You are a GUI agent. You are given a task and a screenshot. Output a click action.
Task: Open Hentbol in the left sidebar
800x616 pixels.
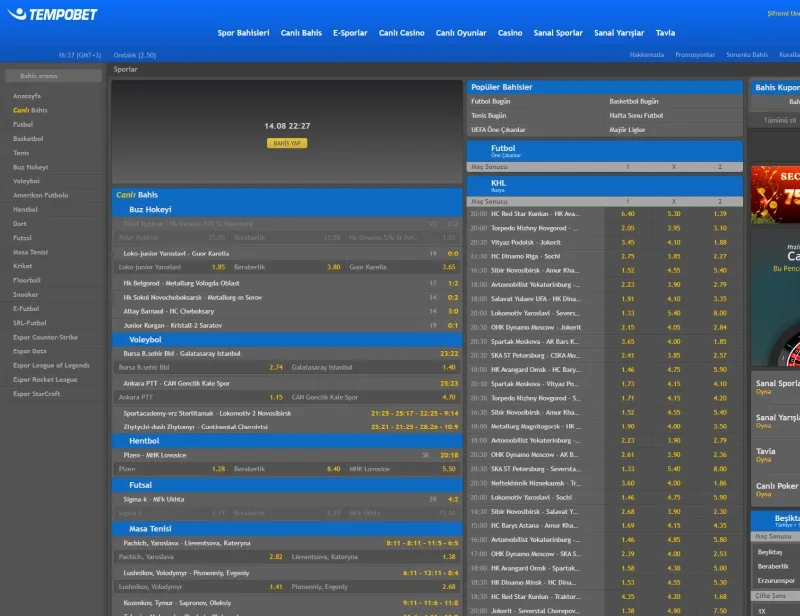(25, 210)
